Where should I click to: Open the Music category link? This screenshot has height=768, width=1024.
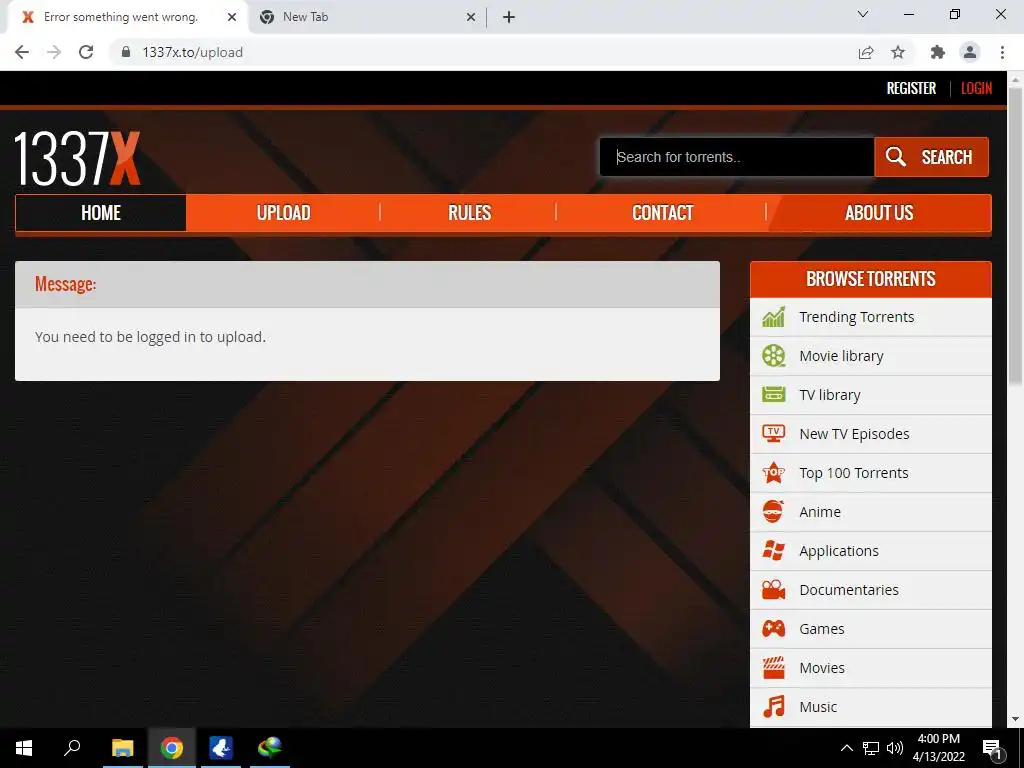click(x=818, y=707)
